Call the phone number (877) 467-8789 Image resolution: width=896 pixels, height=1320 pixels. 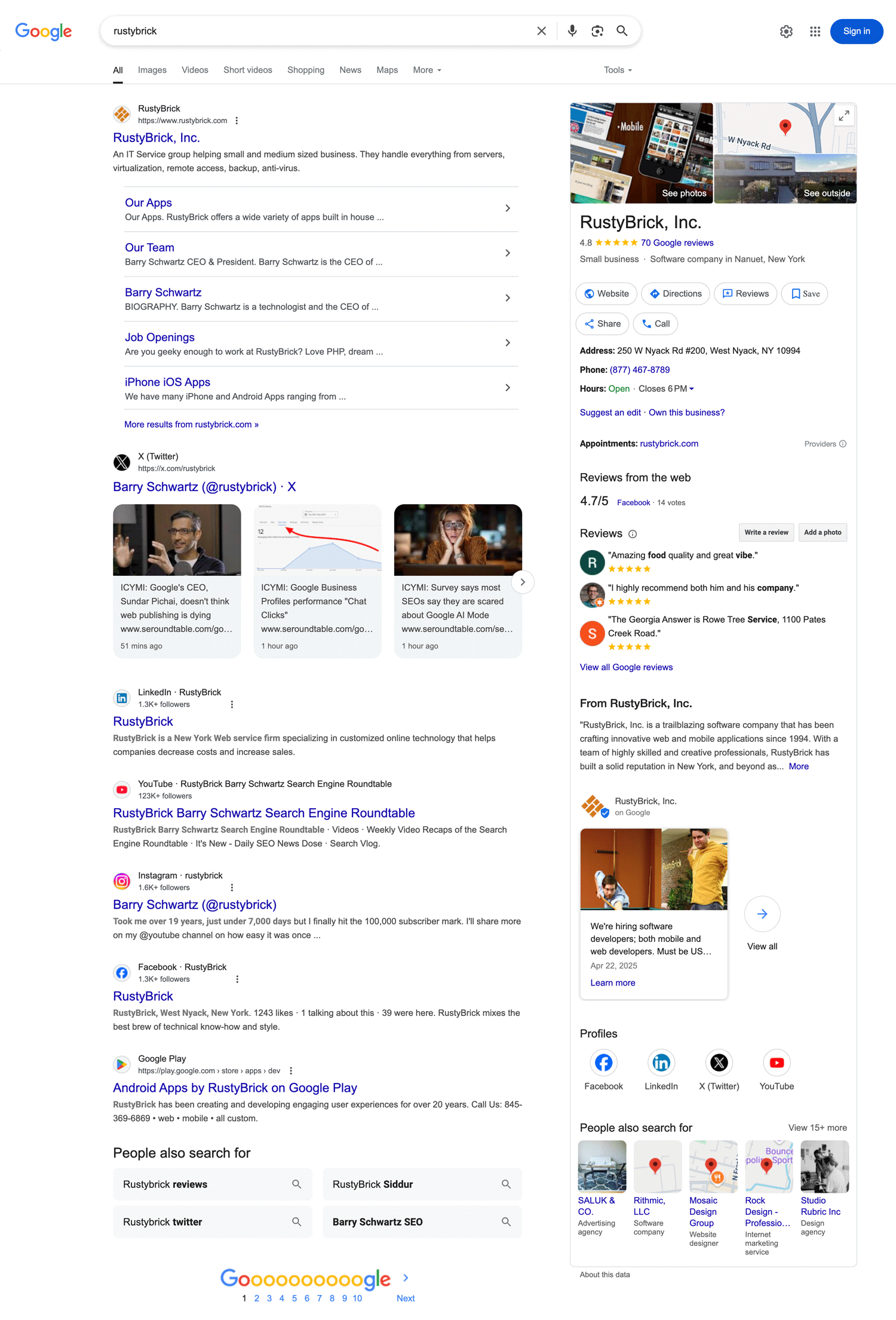[x=640, y=370]
